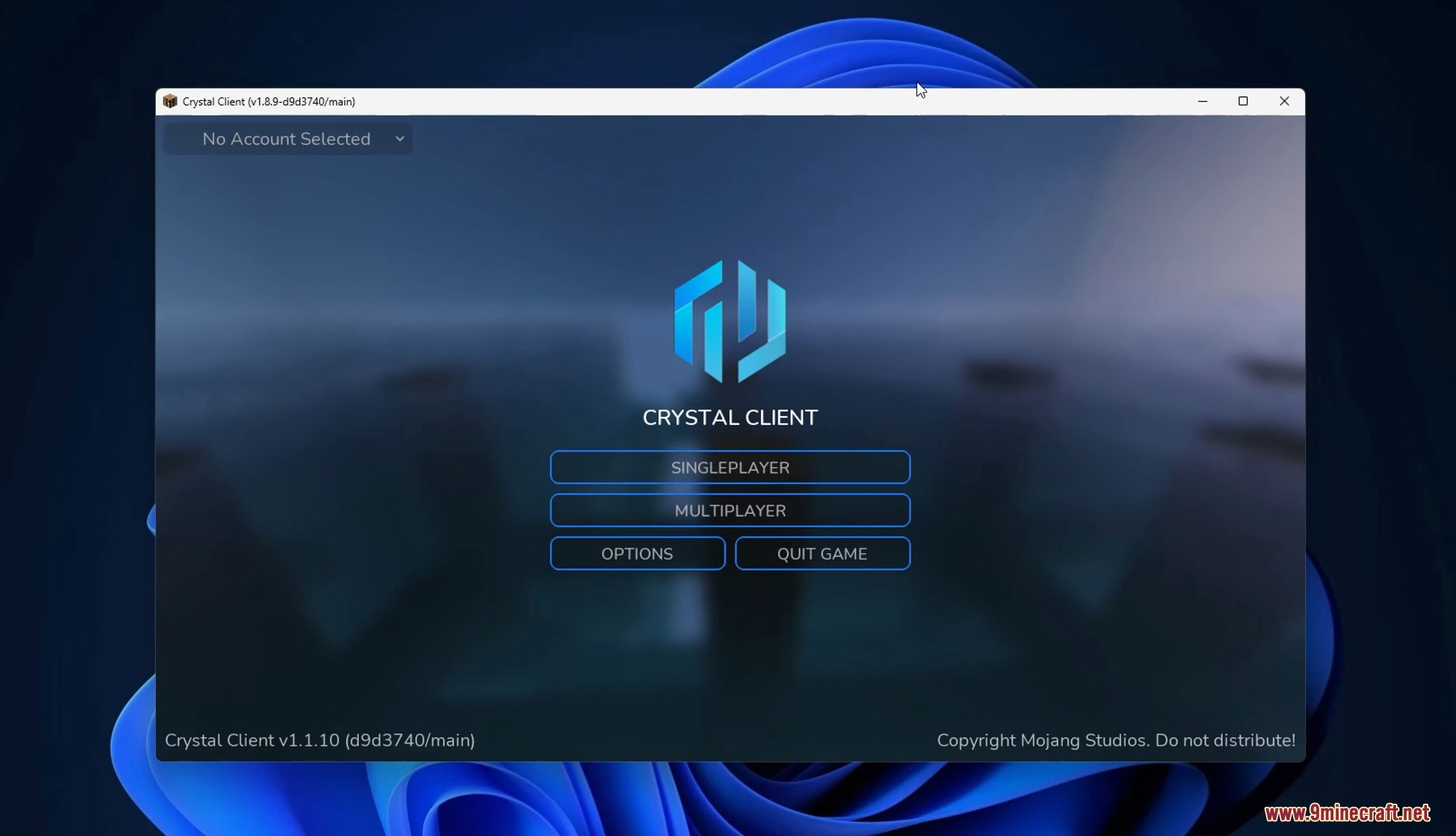Expand the No Account Selected dropdown
This screenshot has height=836, width=1456.
[x=397, y=138]
